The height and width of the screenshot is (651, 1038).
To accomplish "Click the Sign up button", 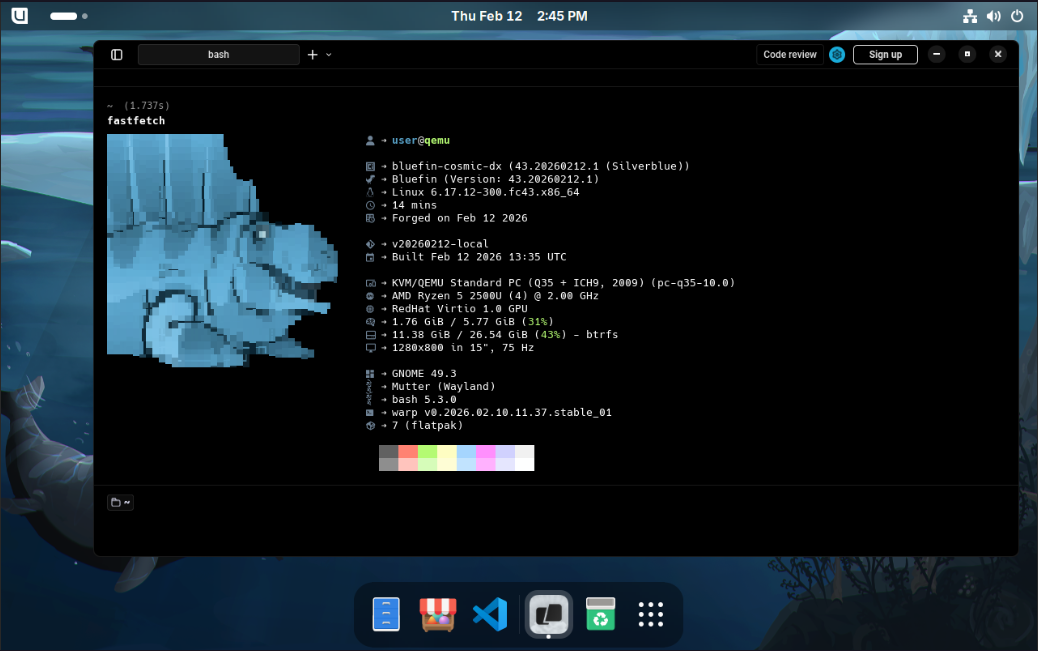I will click(x=884, y=54).
